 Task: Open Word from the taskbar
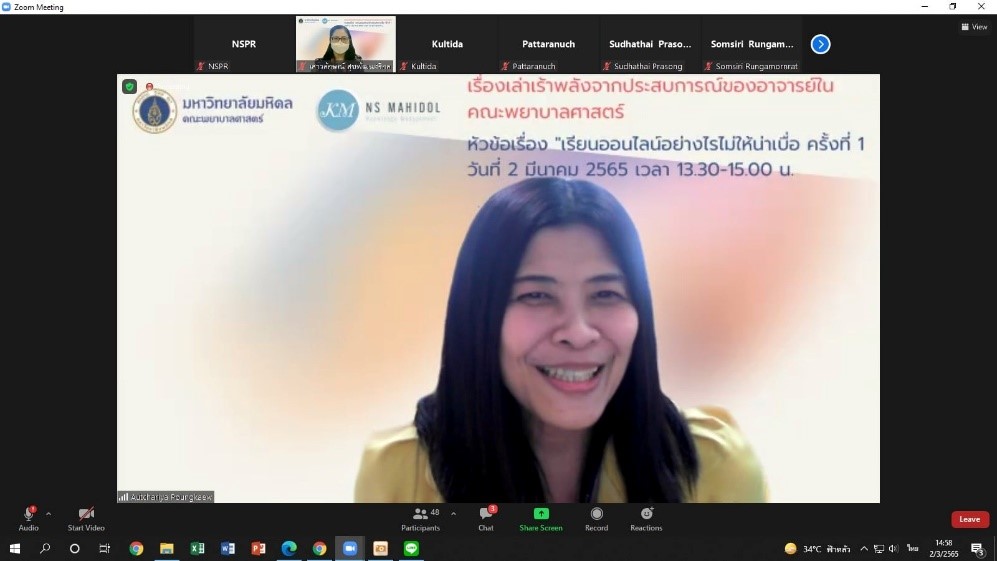228,548
